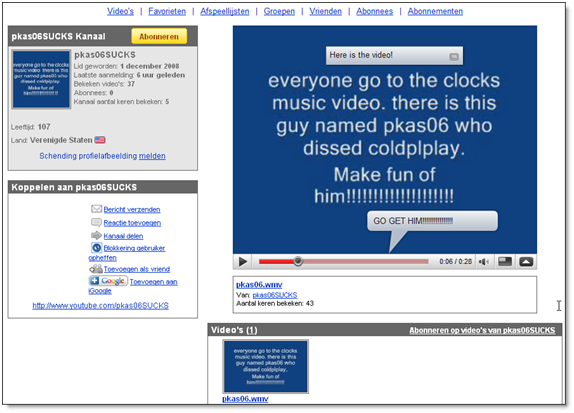Click the speech bubble icon for Reactie toevoegen
574x413 pixels.
point(96,222)
